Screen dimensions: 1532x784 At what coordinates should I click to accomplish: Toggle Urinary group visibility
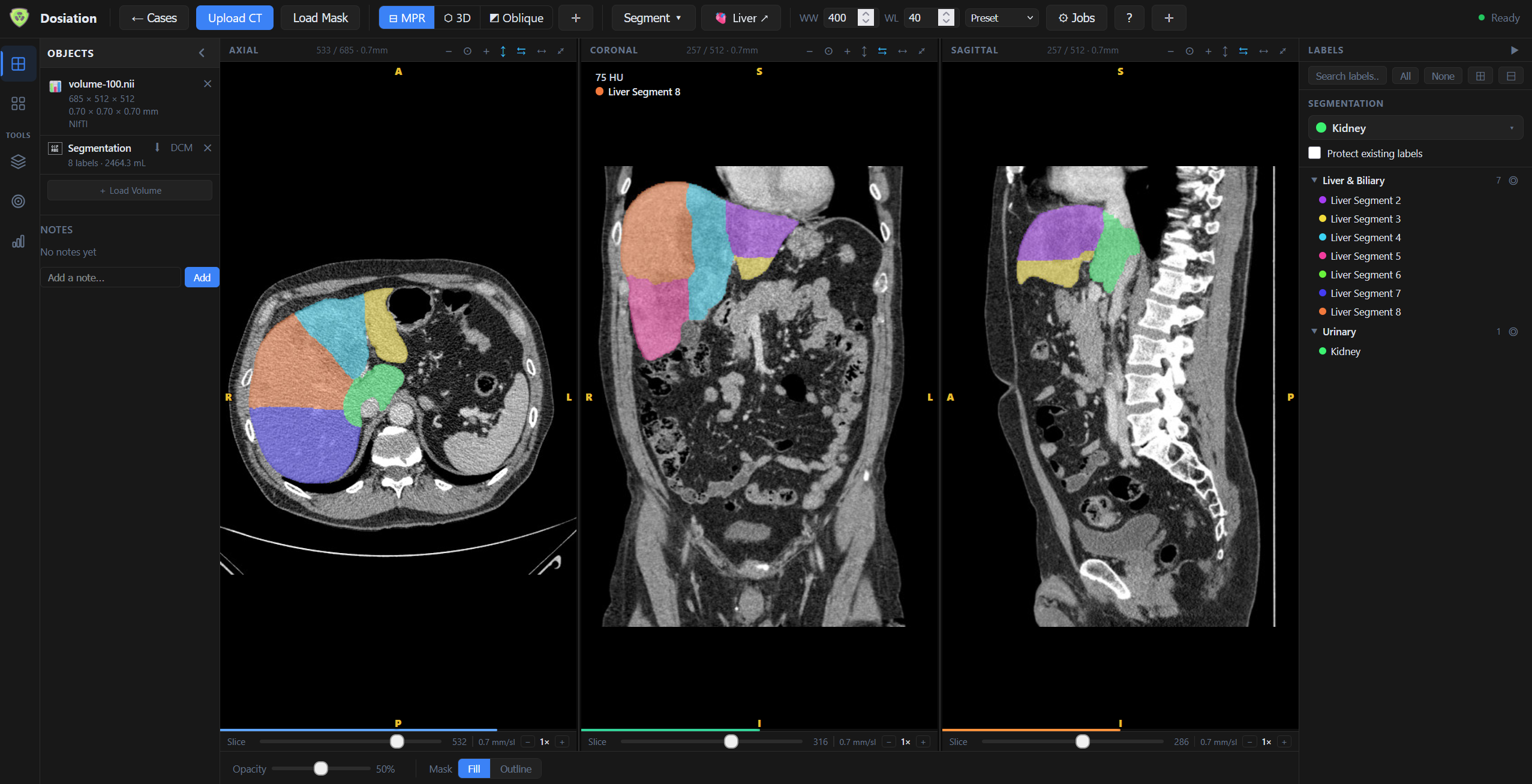coord(1513,332)
